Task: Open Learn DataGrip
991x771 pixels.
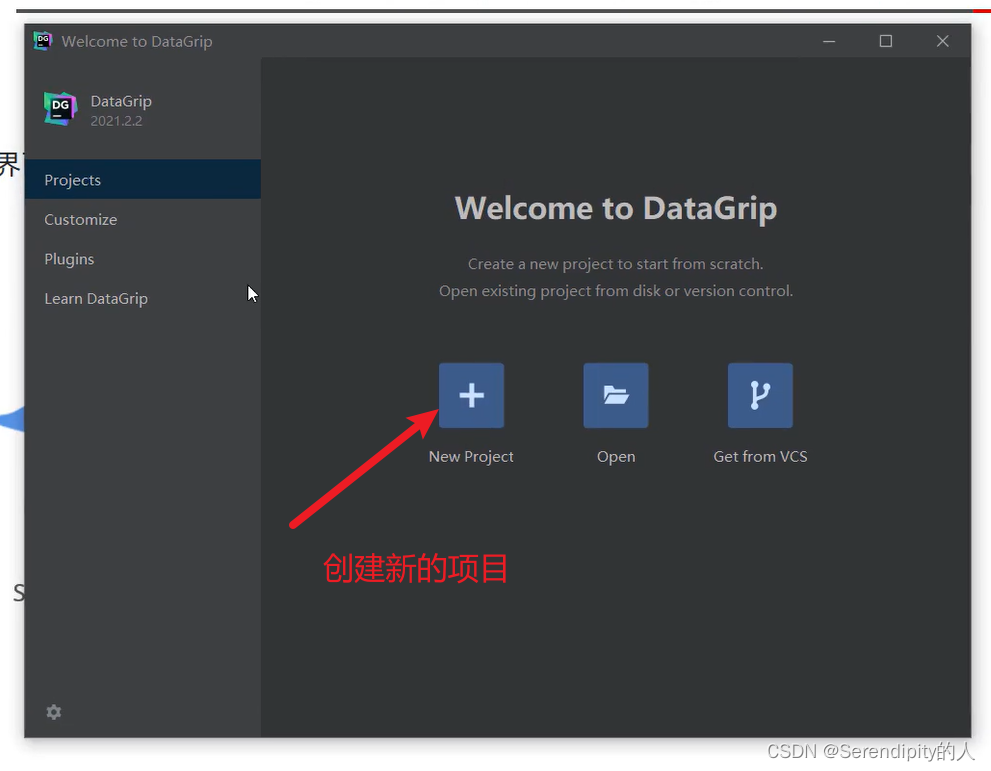Action: [96, 298]
